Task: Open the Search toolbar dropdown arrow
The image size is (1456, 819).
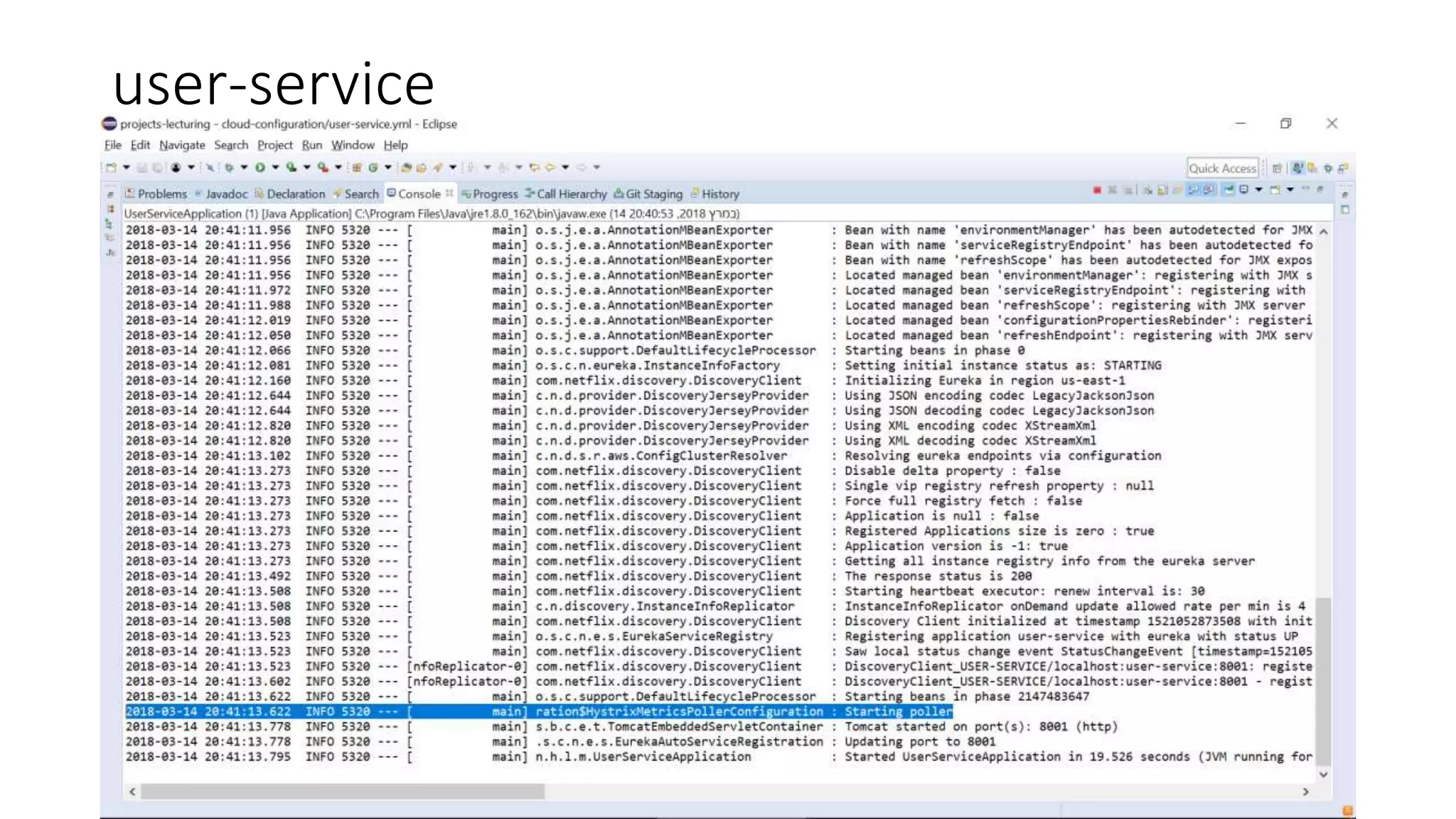Action: coord(453,167)
